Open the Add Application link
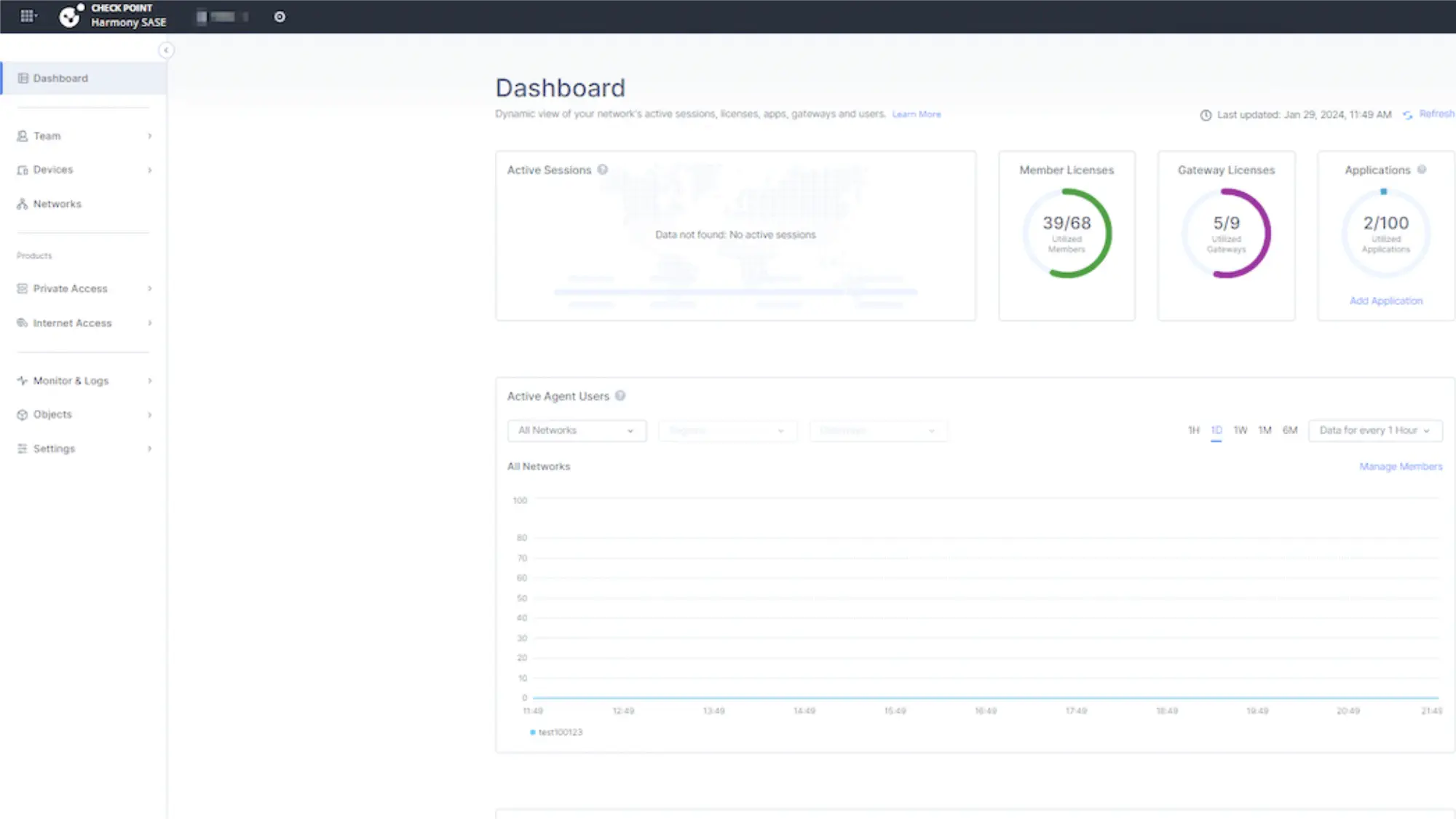This screenshot has width=1456, height=819. click(1385, 300)
